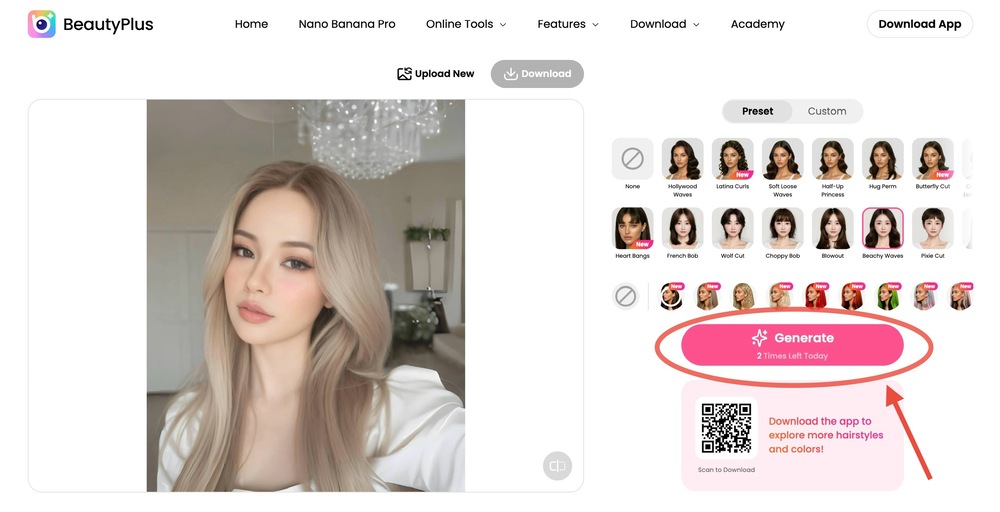Choose the Pixie Cut hairstyle
This screenshot has width=1000, height=512.
coord(933,228)
